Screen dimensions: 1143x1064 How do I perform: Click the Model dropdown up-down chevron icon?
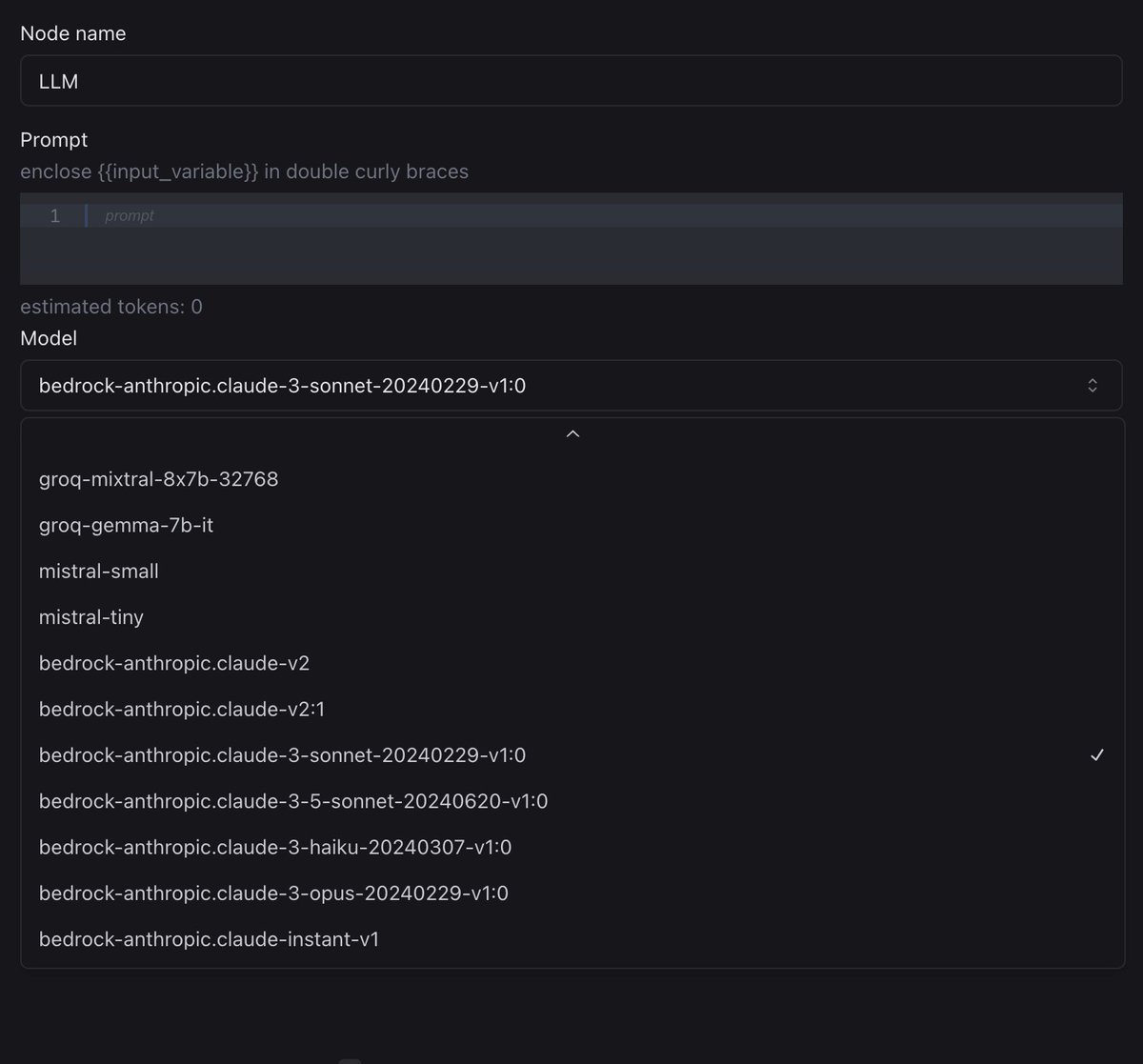click(1093, 386)
